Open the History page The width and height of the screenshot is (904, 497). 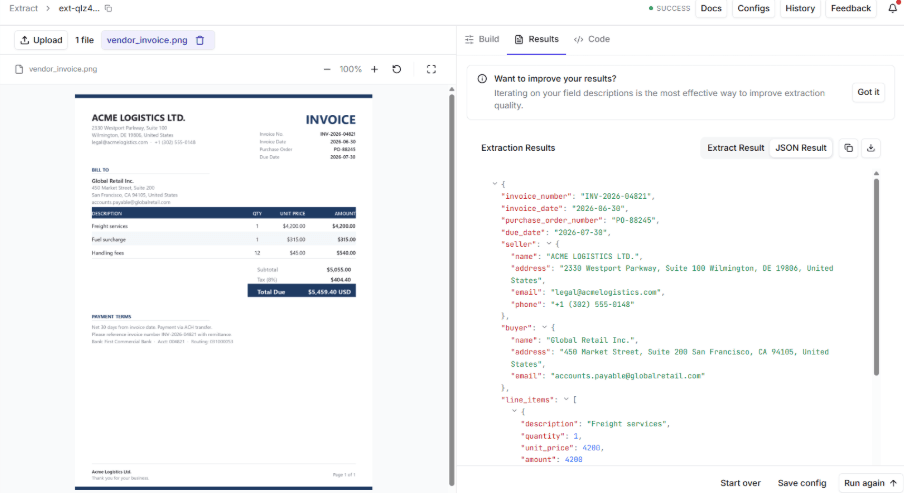[800, 9]
